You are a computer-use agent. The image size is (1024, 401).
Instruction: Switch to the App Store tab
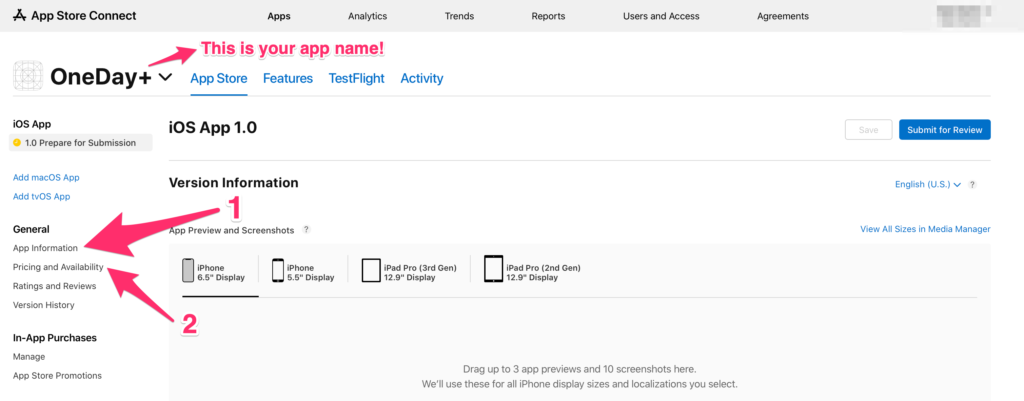219,78
